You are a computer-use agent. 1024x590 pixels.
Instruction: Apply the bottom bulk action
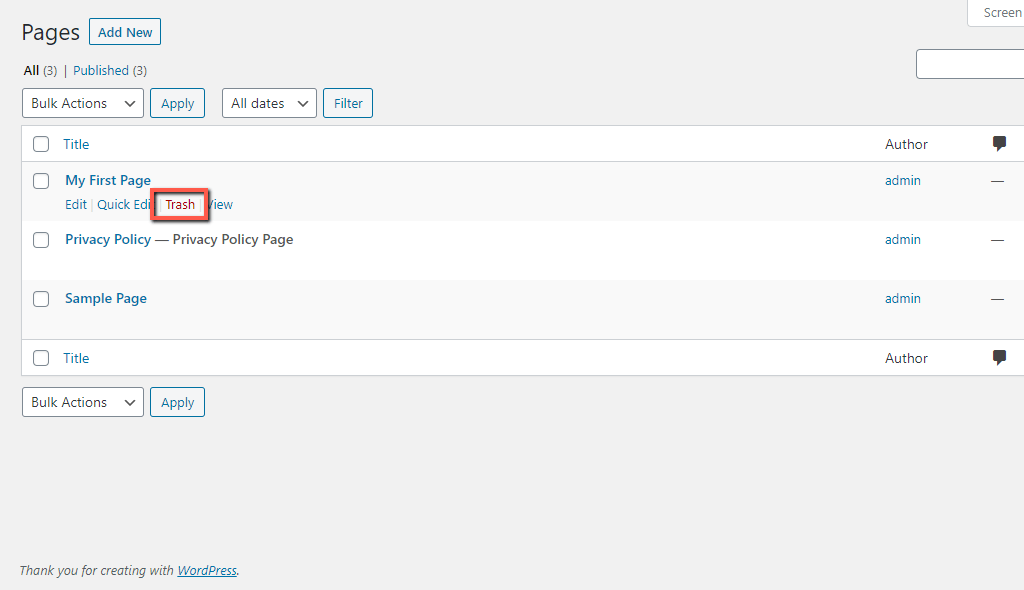[178, 402]
